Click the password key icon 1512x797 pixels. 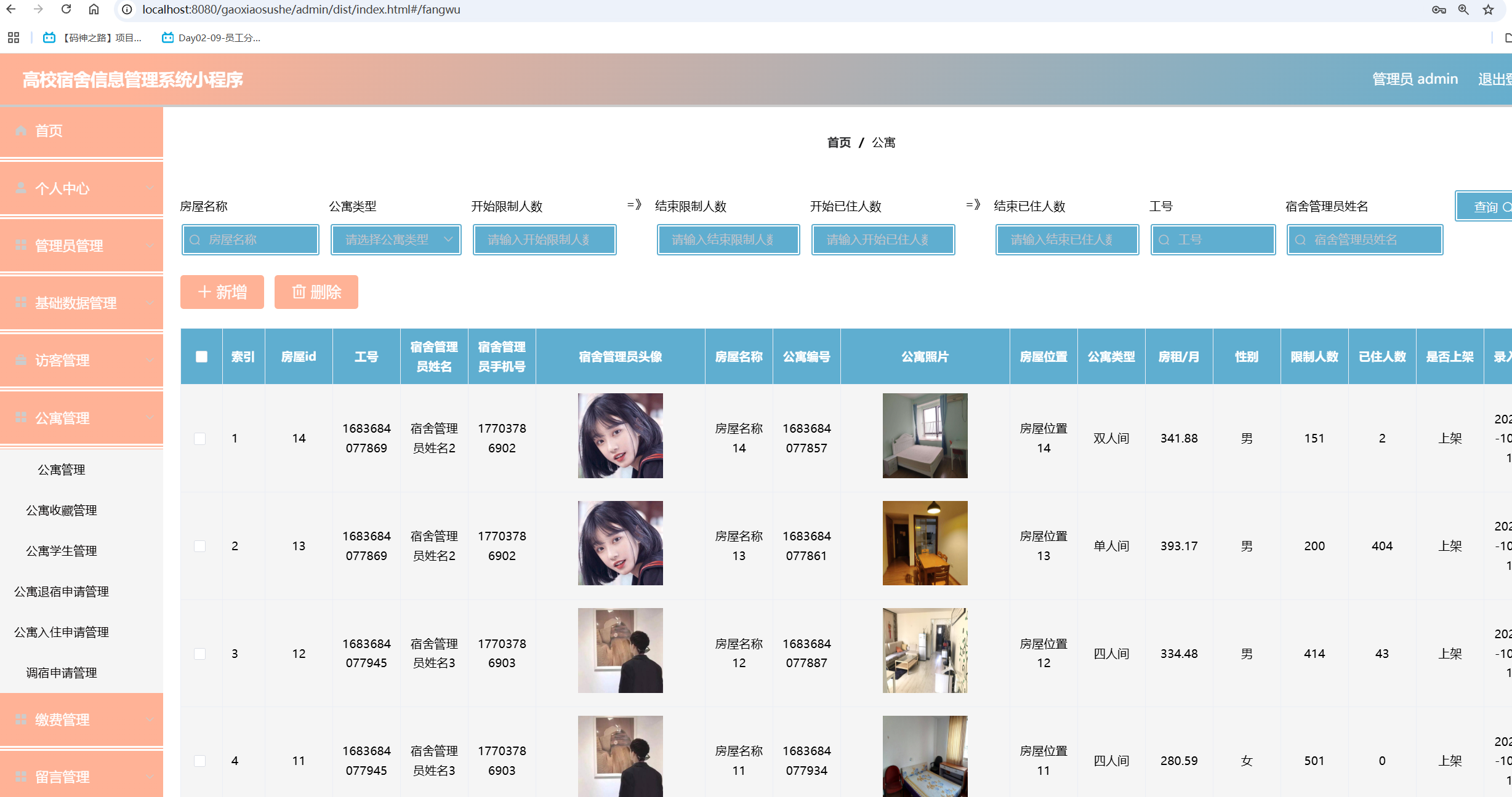pos(1439,9)
